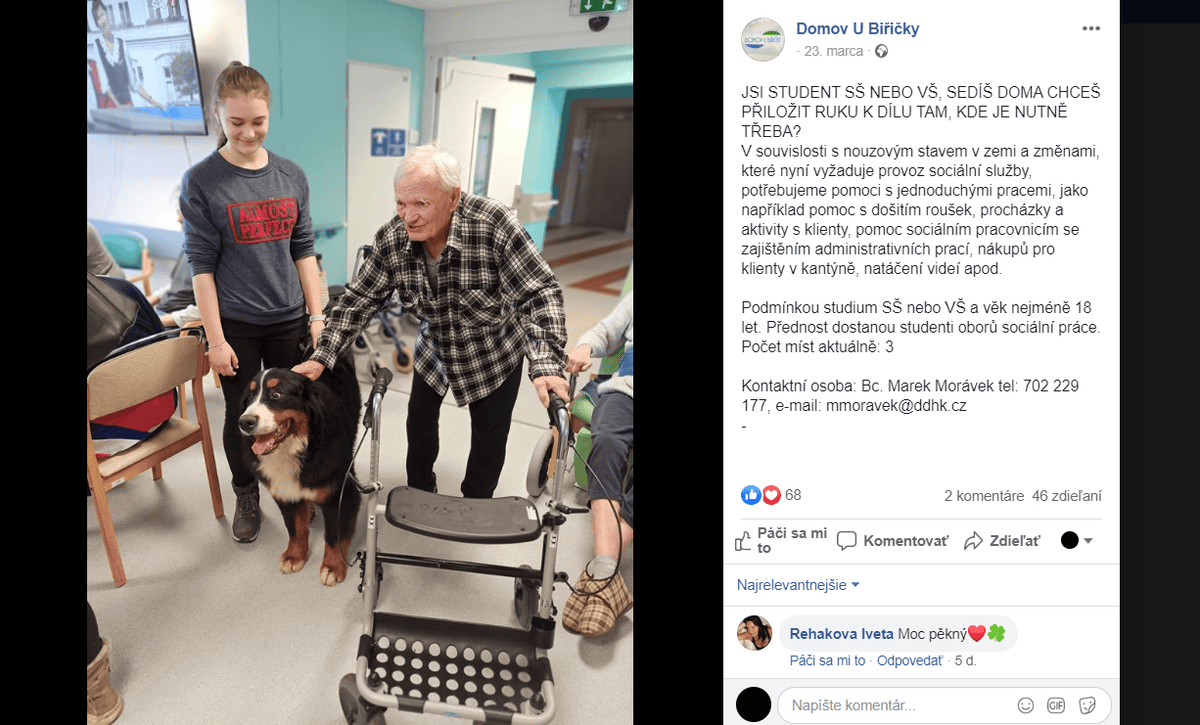Open the 46 zdieľaní shares link

coord(1067,495)
